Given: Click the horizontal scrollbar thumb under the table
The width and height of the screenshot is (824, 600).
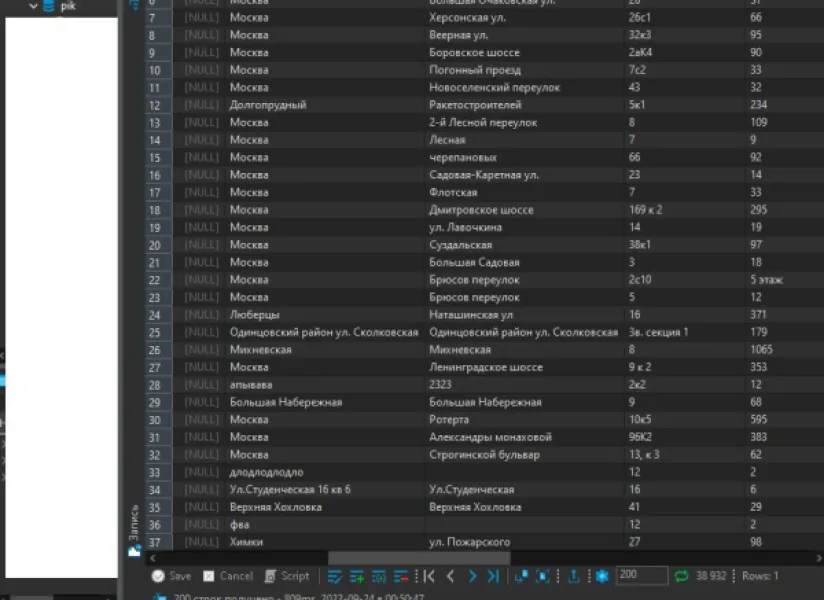Looking at the screenshot, I should (419, 558).
